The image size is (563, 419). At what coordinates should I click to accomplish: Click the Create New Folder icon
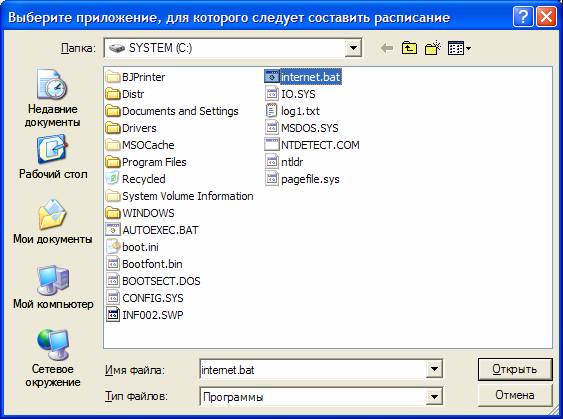coord(433,48)
